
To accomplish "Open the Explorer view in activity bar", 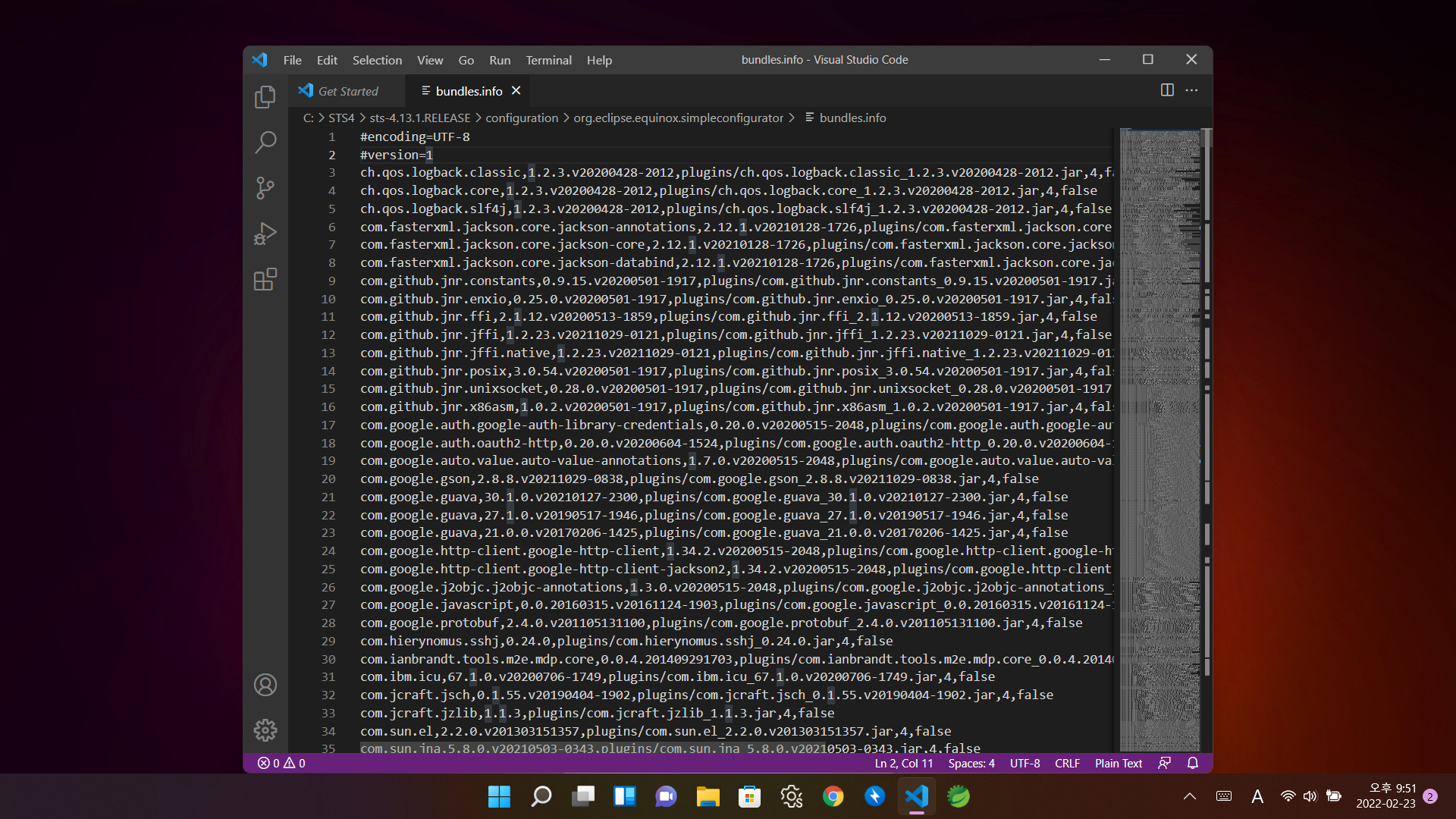I will pos(265,97).
